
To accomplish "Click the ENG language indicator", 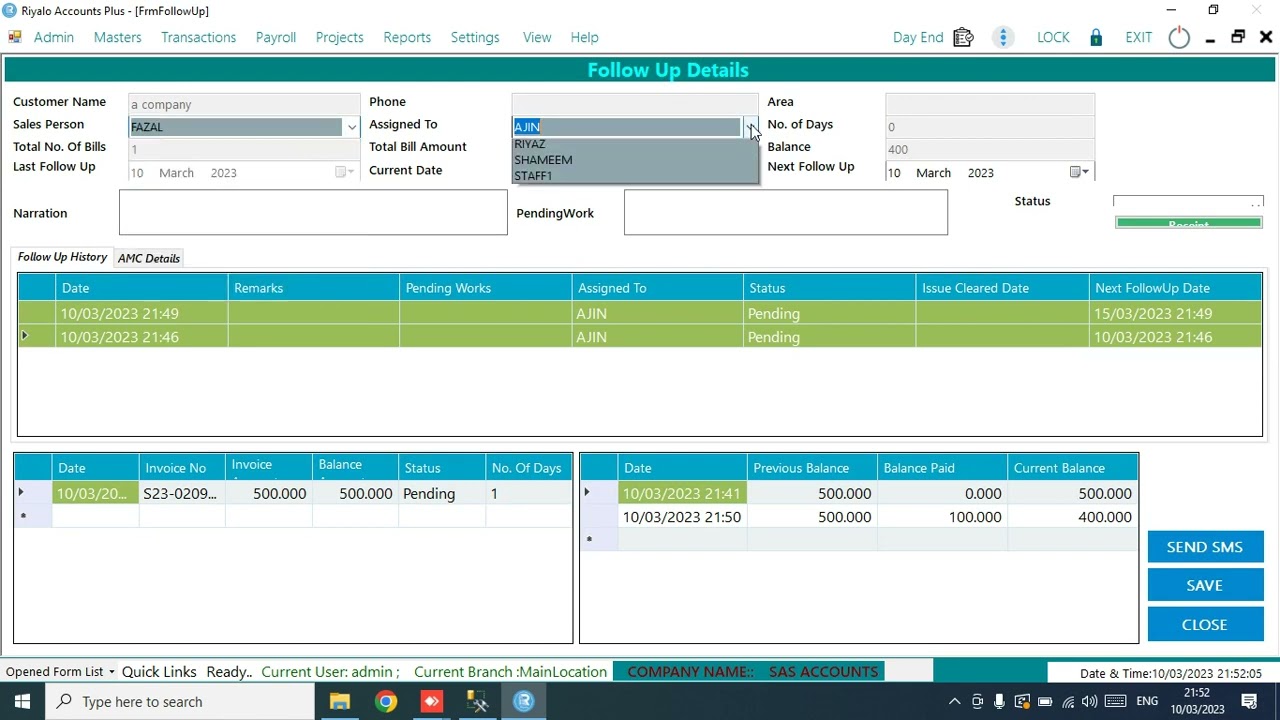I will (x=1147, y=702).
